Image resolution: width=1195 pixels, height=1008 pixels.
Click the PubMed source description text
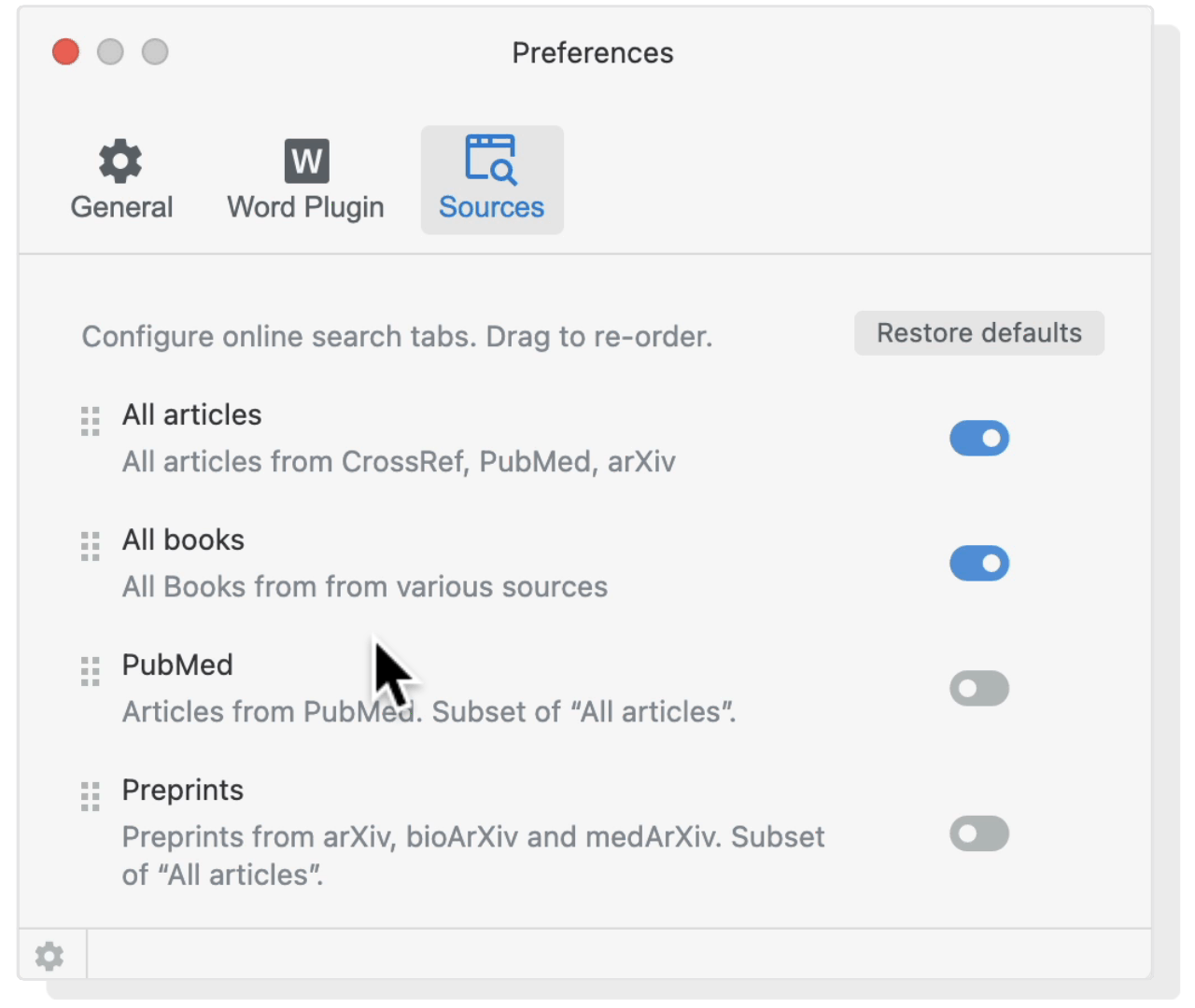pyautogui.click(x=428, y=711)
